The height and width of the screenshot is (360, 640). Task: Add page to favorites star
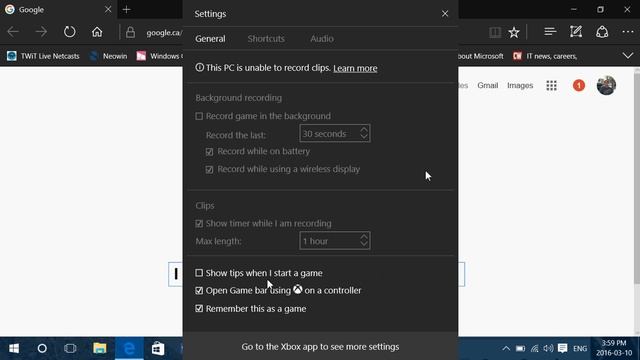514,32
